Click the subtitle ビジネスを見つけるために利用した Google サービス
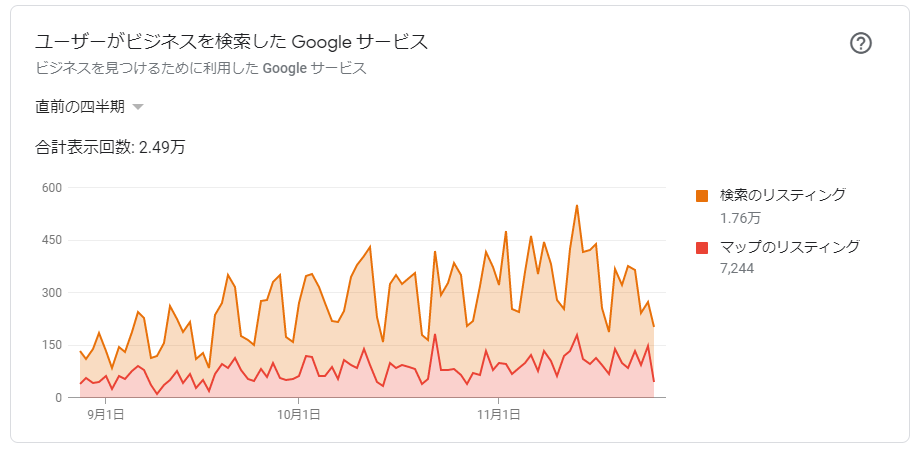Screen dimensions: 920x449 point(201,68)
